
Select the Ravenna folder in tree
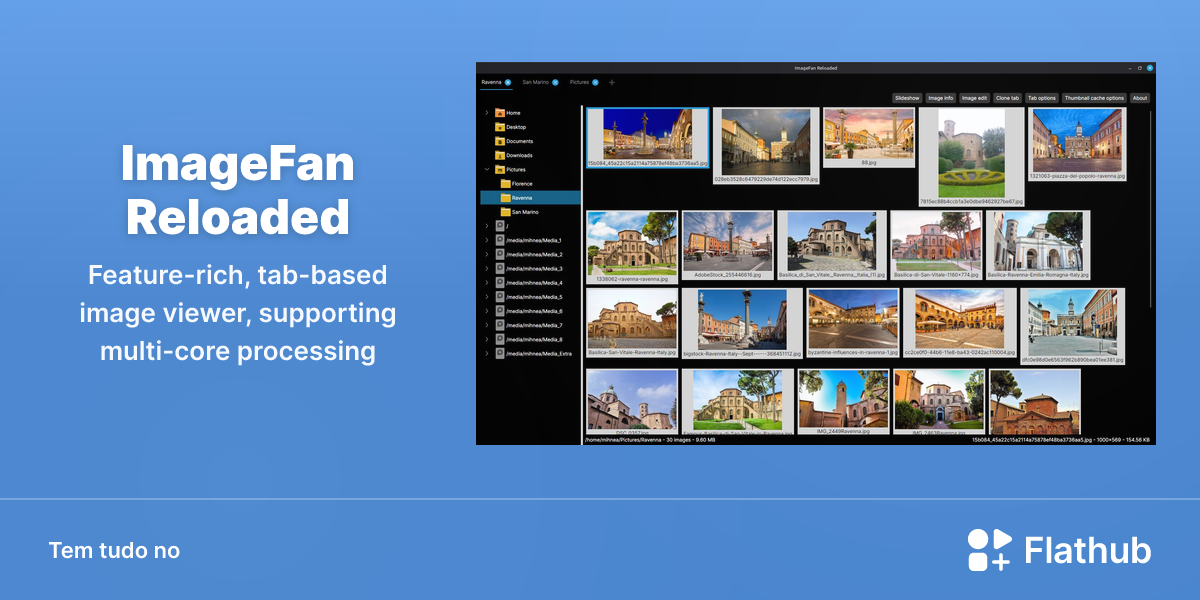pos(530,198)
